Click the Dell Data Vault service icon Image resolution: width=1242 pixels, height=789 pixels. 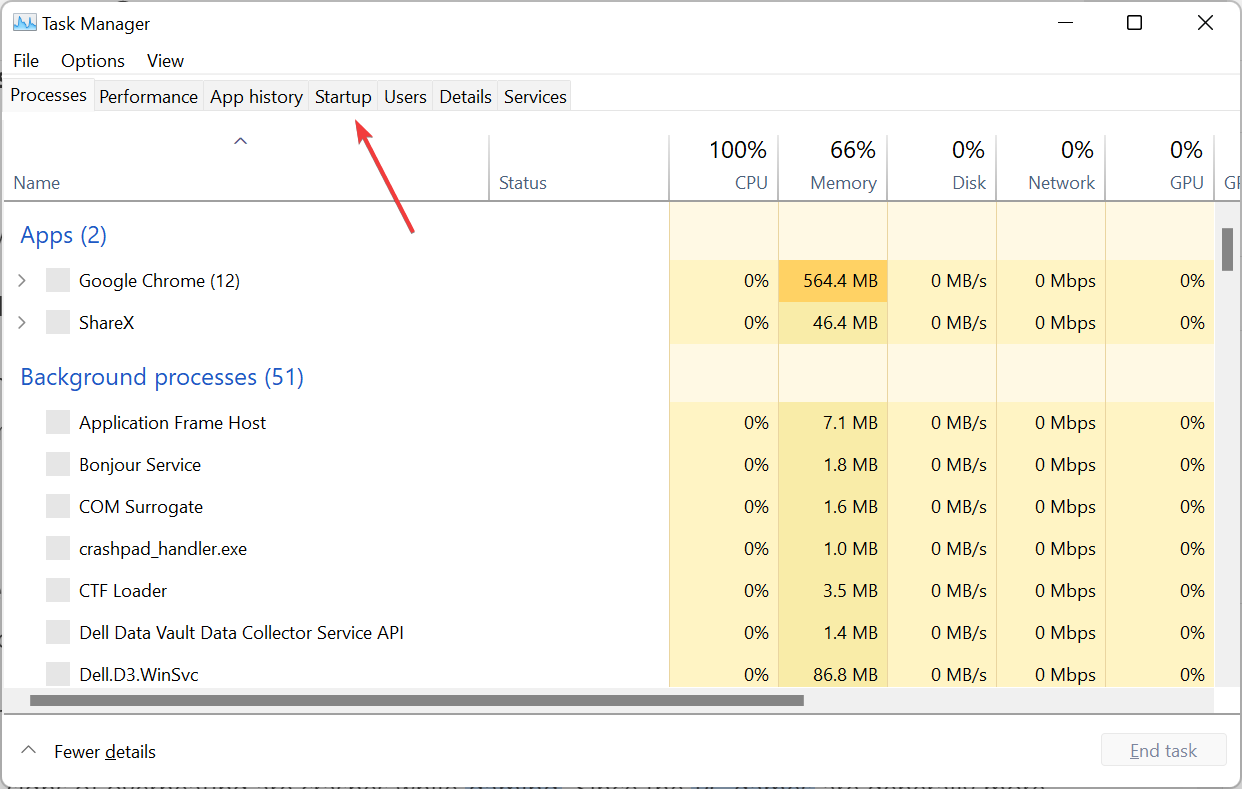[x=57, y=632]
